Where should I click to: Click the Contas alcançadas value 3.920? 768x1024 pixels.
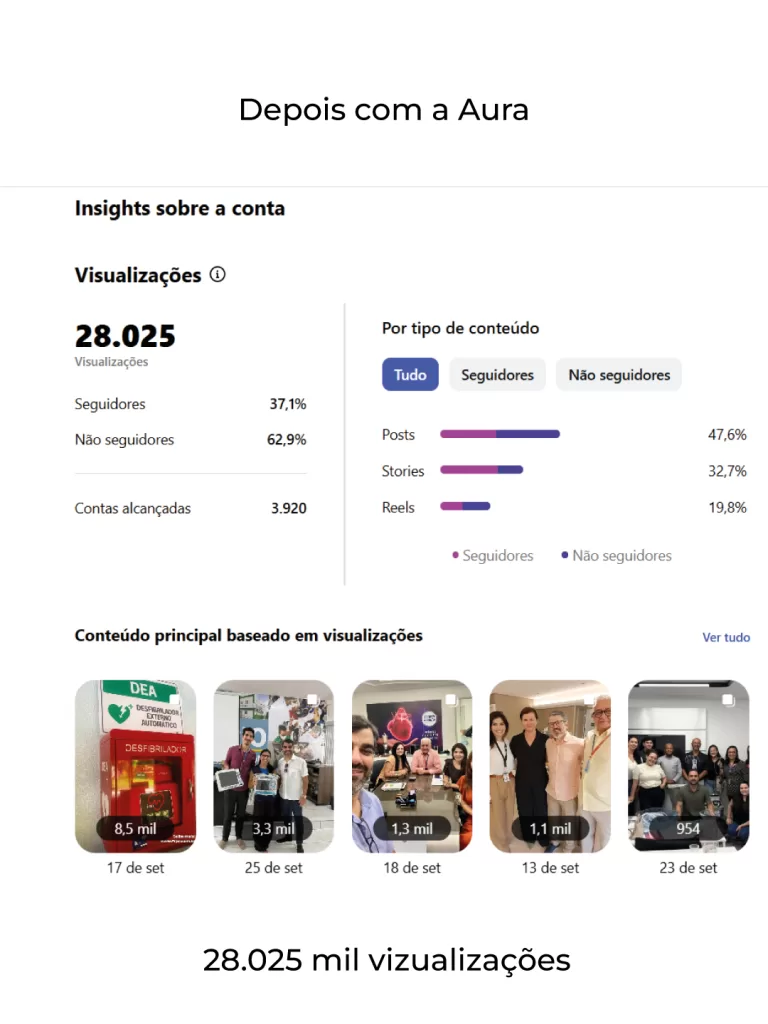click(x=288, y=508)
